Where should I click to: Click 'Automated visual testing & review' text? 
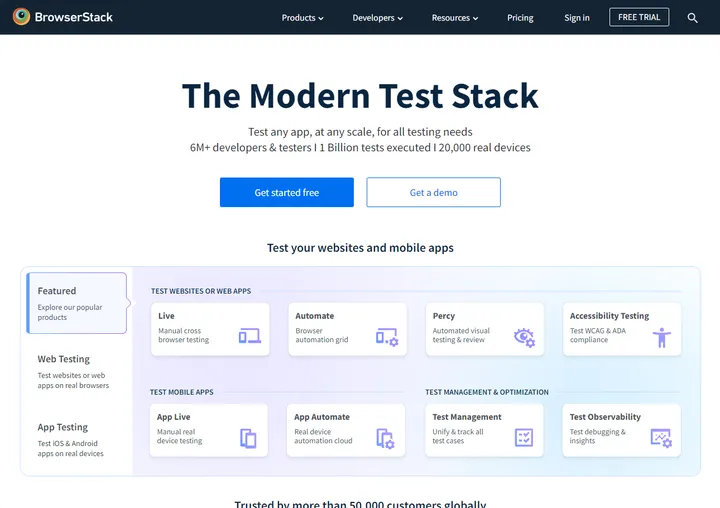[x=461, y=335]
